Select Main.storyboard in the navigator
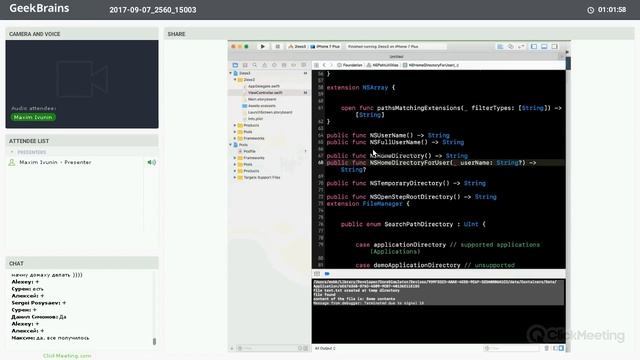The height and width of the screenshot is (360, 640). tap(262, 99)
